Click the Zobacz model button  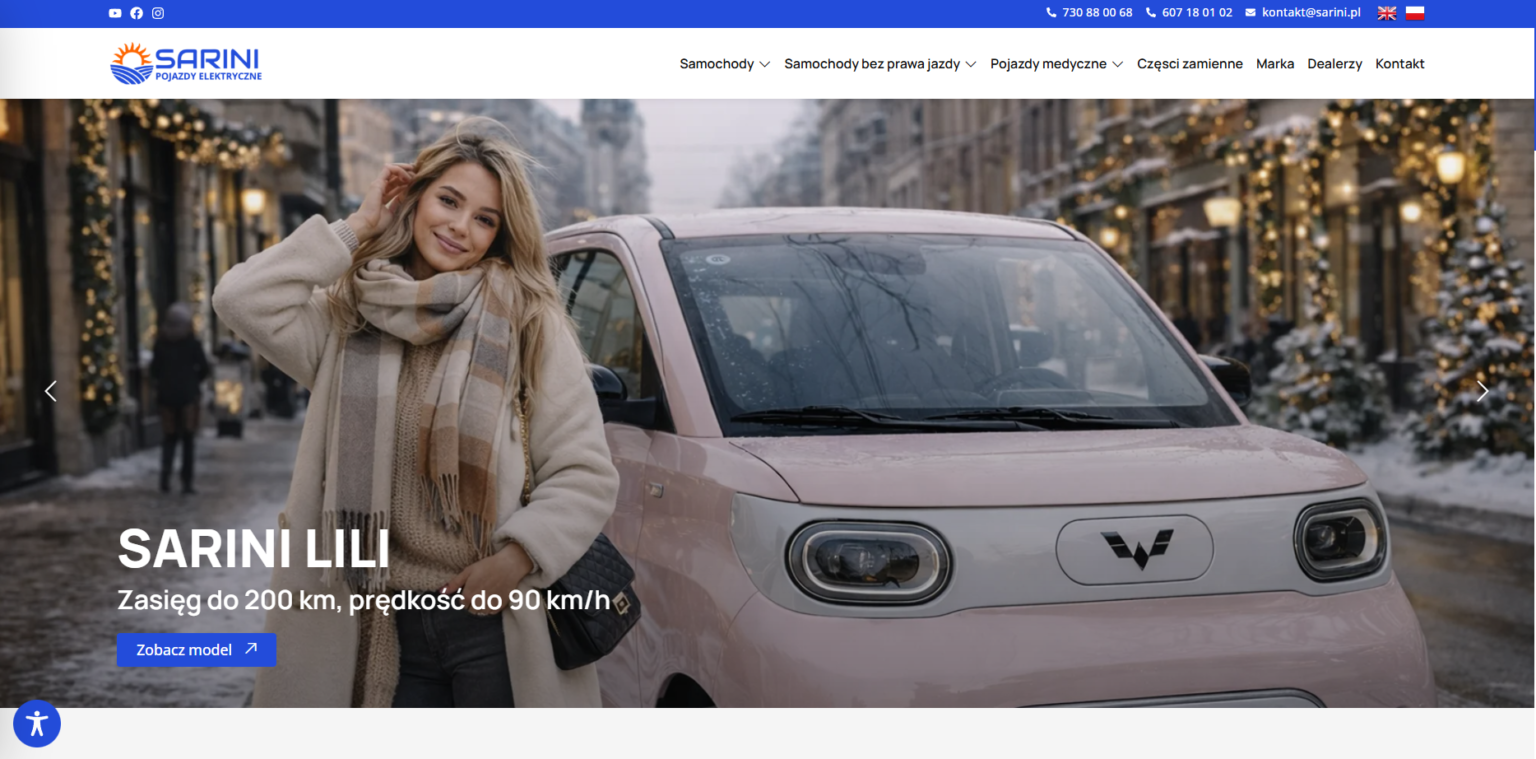point(197,650)
